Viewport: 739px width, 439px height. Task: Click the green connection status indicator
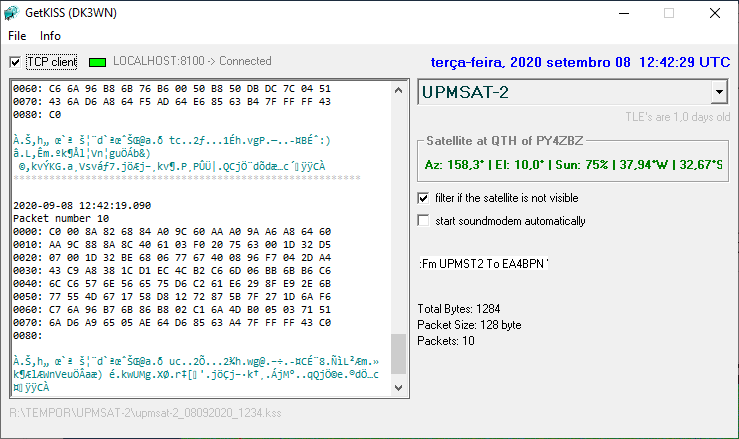pyautogui.click(x=98, y=62)
